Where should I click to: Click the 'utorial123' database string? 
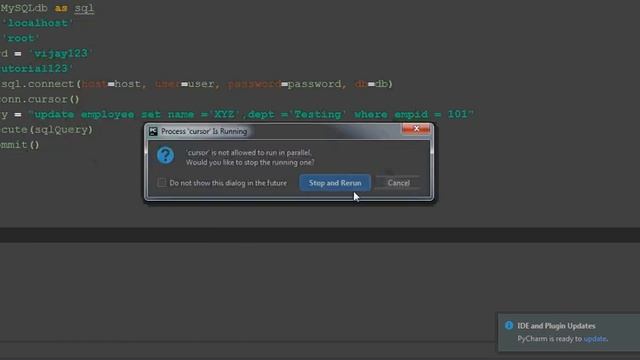[36, 69]
